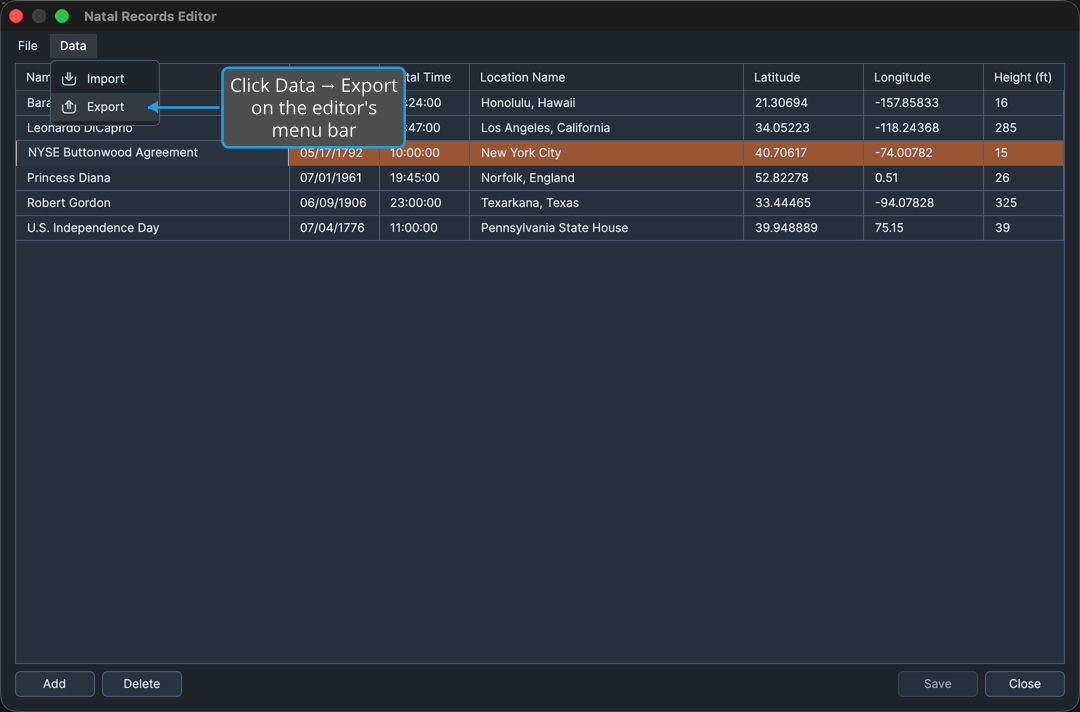
Task: Click the latitude value 52.82278
Action: (803, 178)
